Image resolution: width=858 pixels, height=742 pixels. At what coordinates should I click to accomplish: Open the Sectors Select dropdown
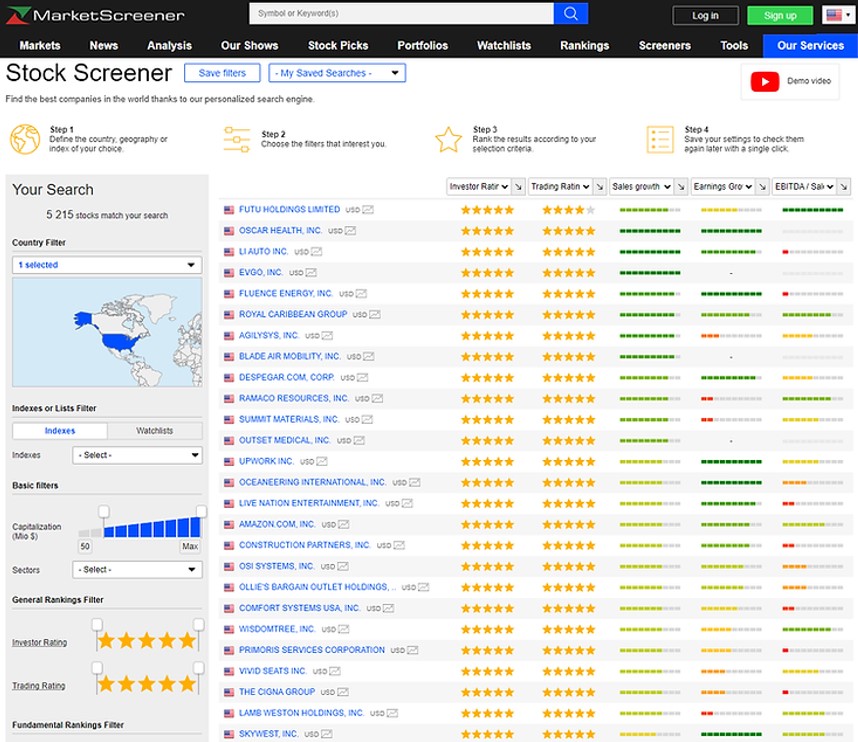(x=137, y=570)
